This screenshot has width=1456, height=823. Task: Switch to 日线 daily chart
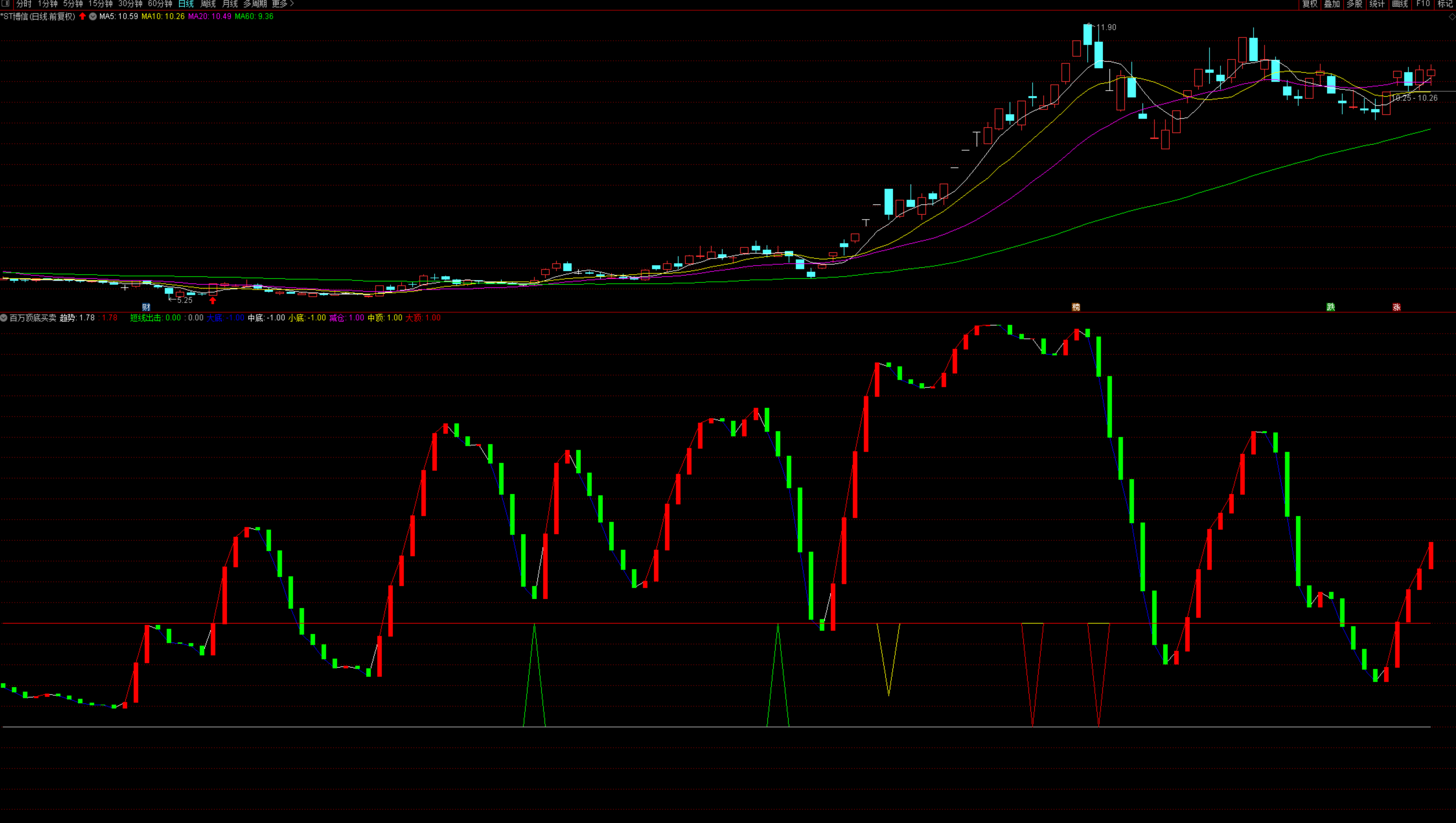[186, 4]
